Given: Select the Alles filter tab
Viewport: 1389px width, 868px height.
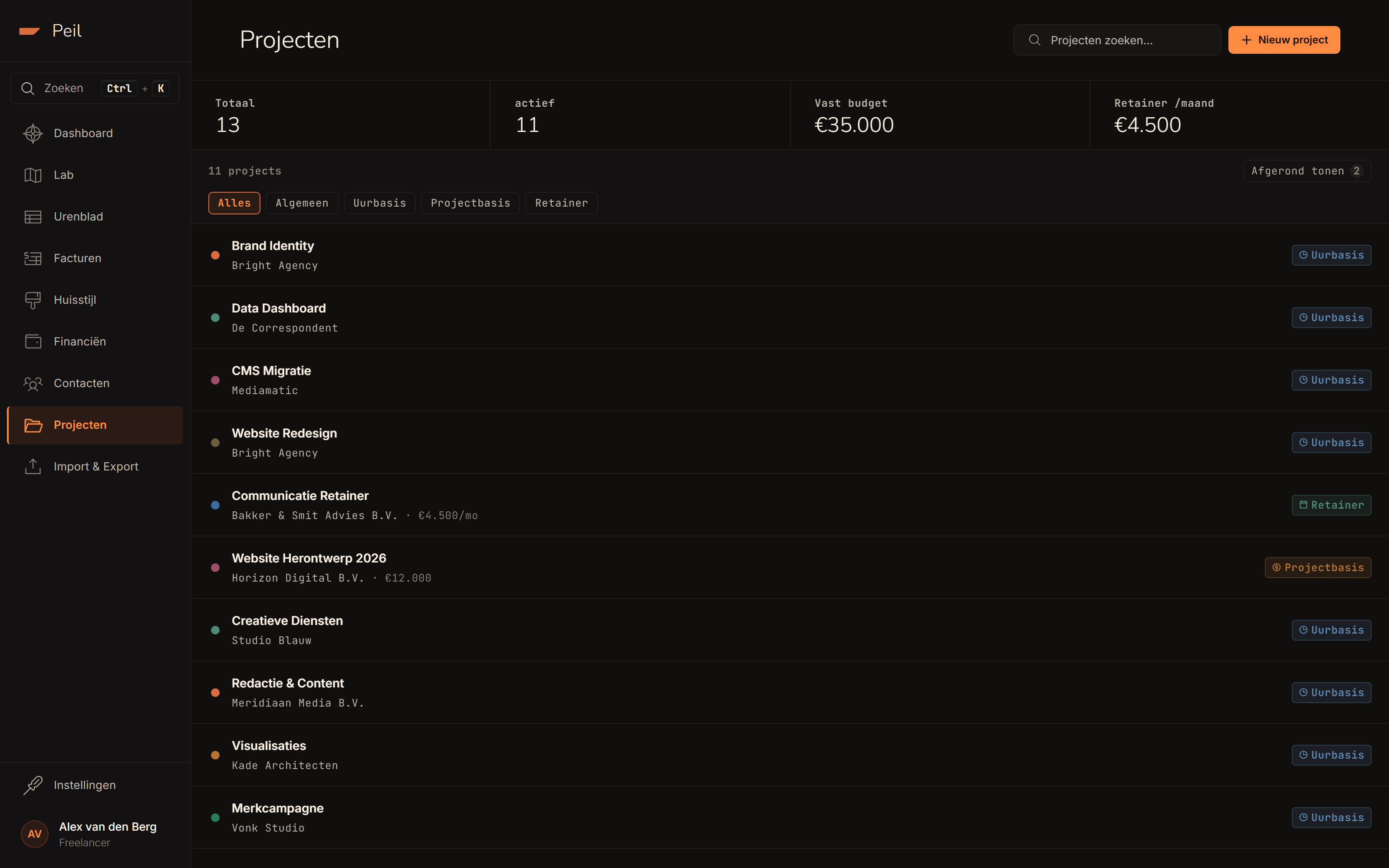Looking at the screenshot, I should [234, 203].
